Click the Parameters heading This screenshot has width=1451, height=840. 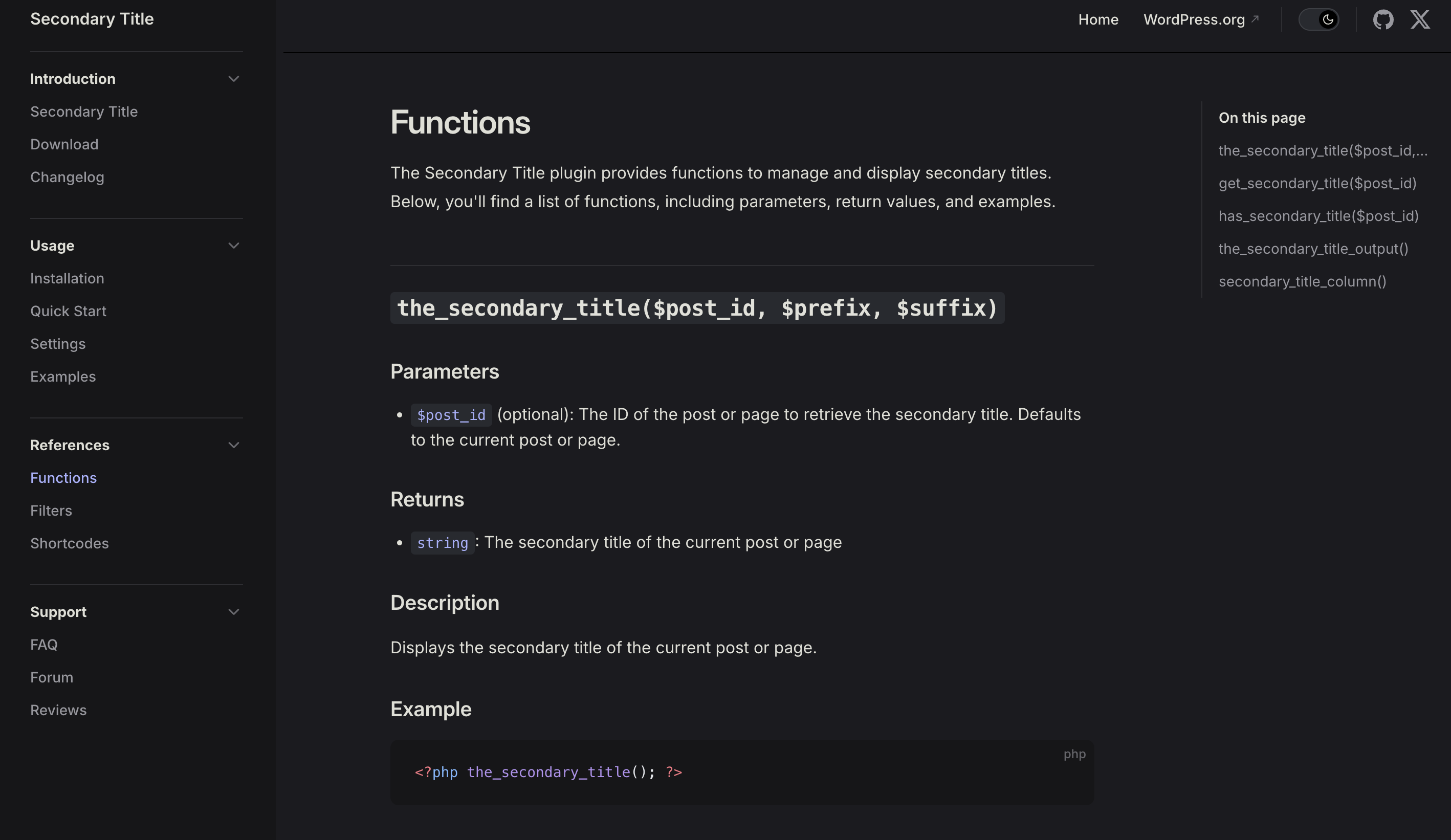pos(445,372)
